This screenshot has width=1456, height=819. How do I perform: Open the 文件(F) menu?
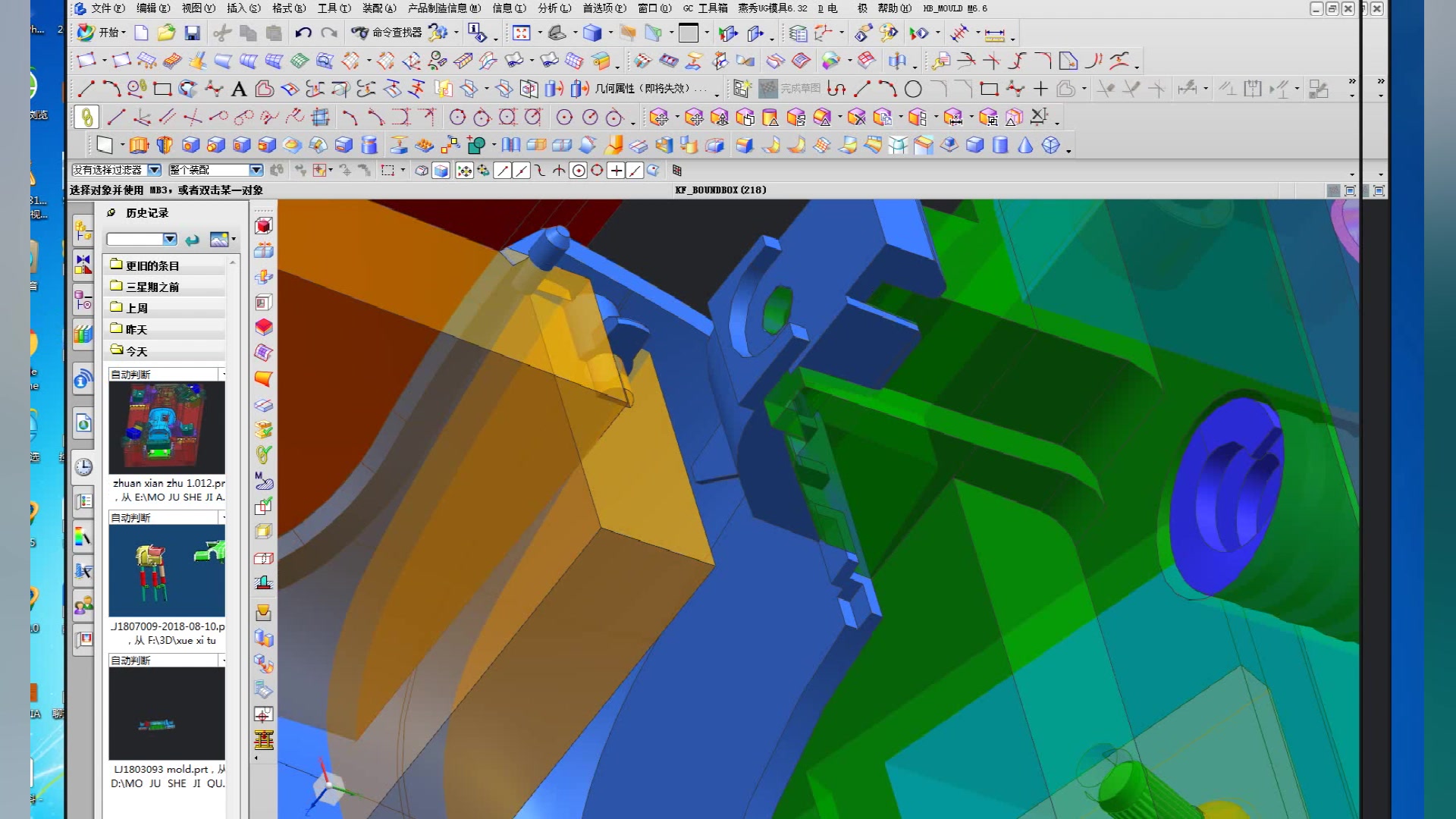tap(107, 8)
